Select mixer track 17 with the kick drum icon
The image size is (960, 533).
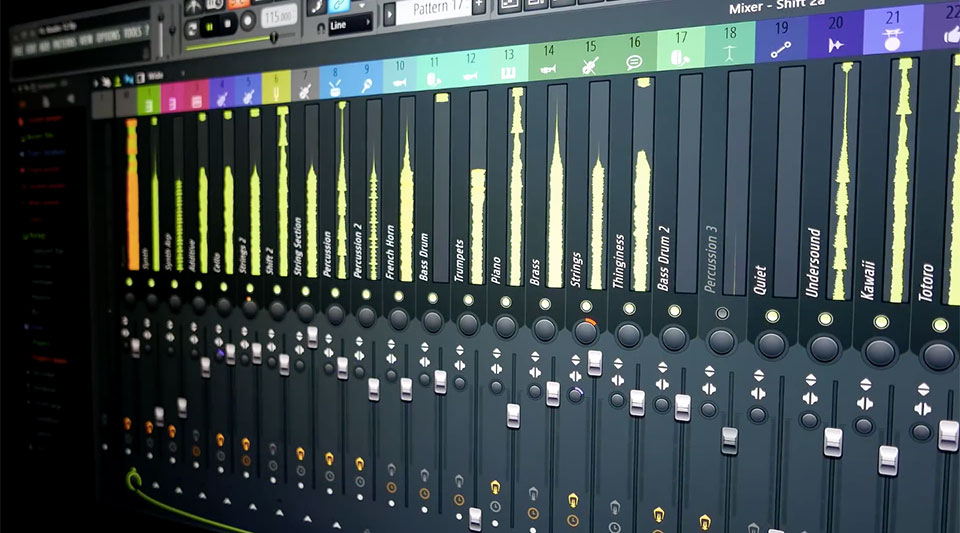click(x=681, y=47)
